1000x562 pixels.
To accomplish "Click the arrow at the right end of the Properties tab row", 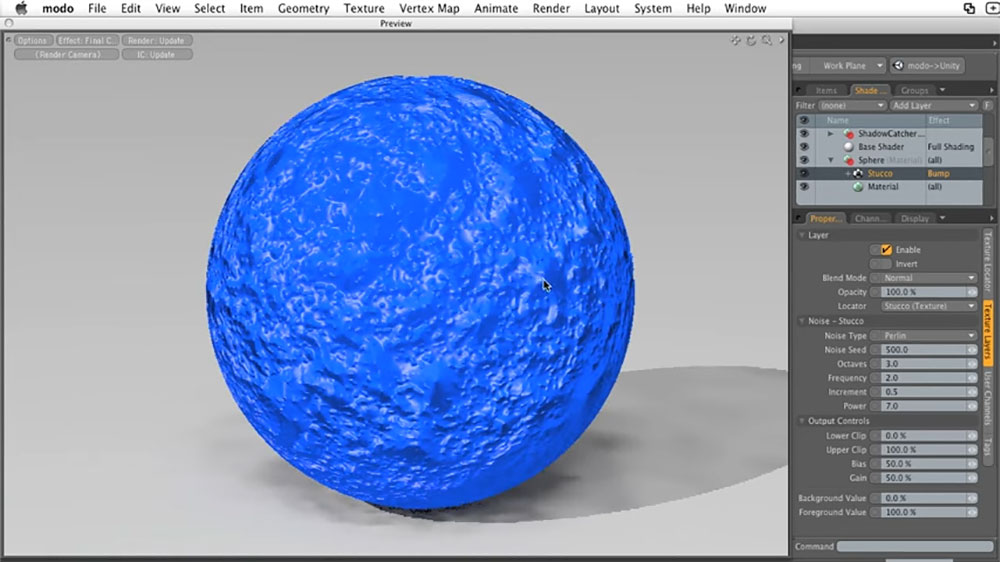I will pyautogui.click(x=992, y=218).
